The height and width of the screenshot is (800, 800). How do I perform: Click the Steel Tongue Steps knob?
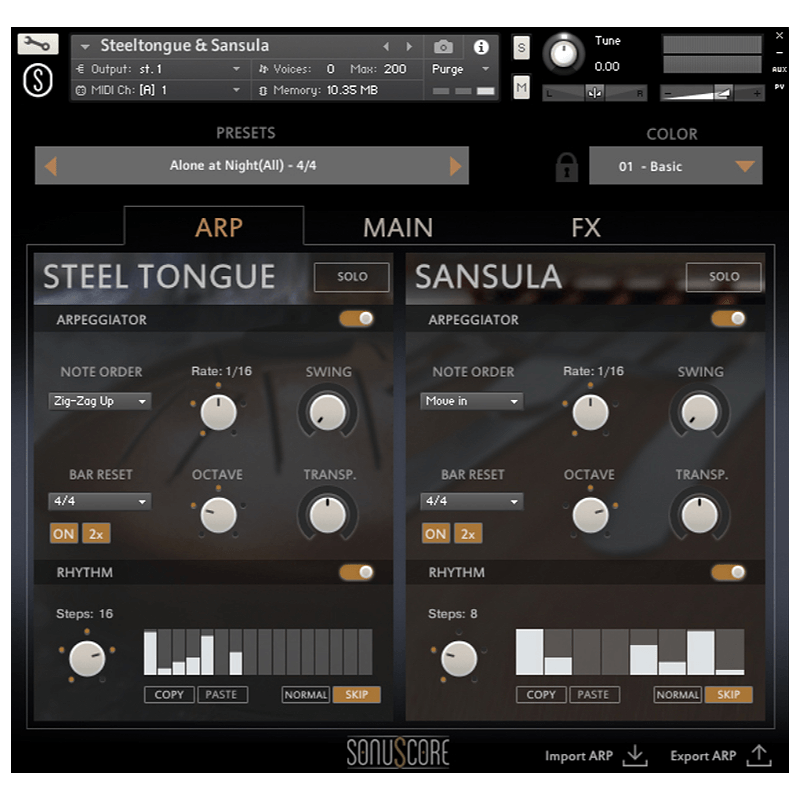click(87, 659)
